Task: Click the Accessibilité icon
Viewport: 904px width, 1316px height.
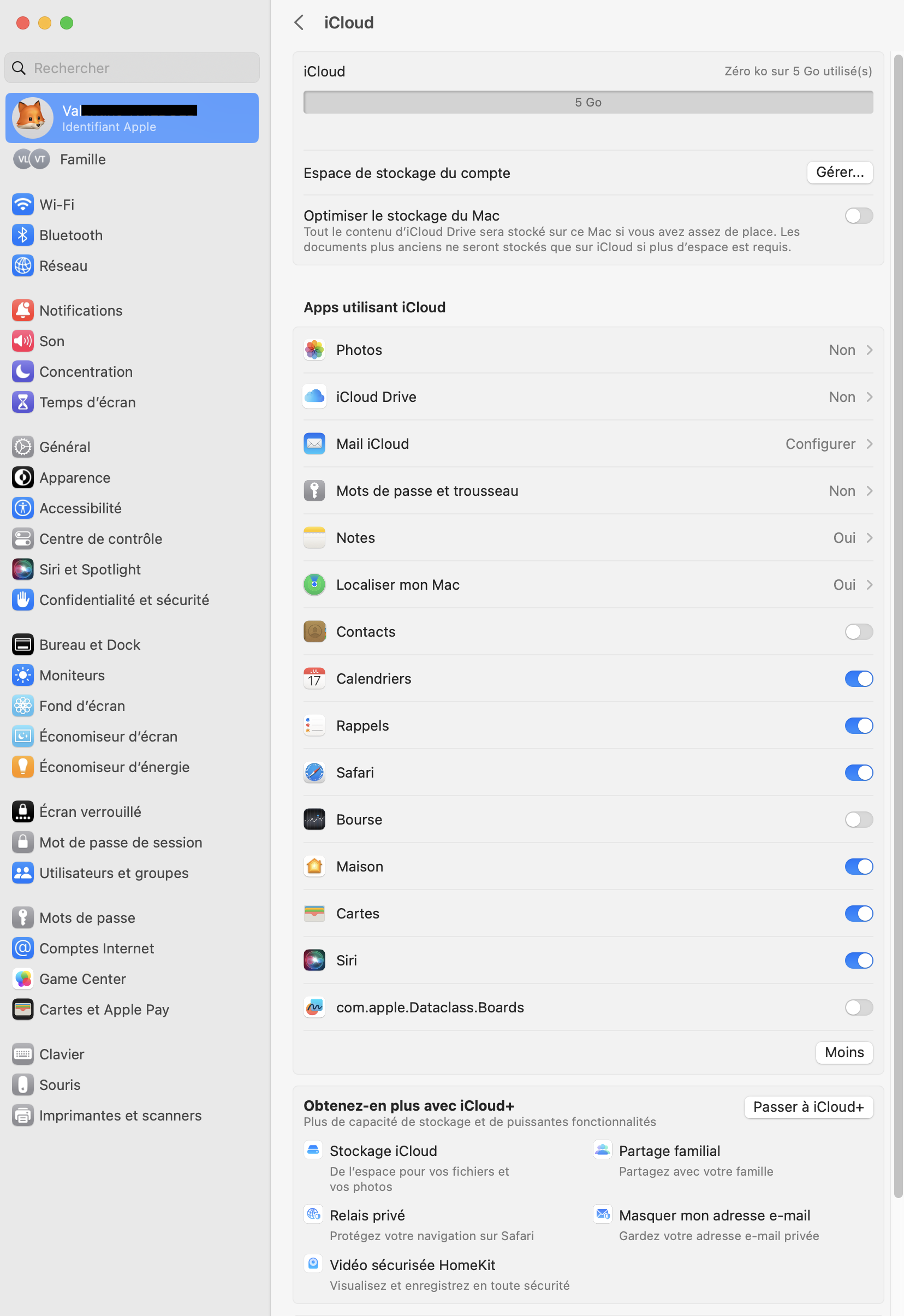Action: tap(23, 508)
